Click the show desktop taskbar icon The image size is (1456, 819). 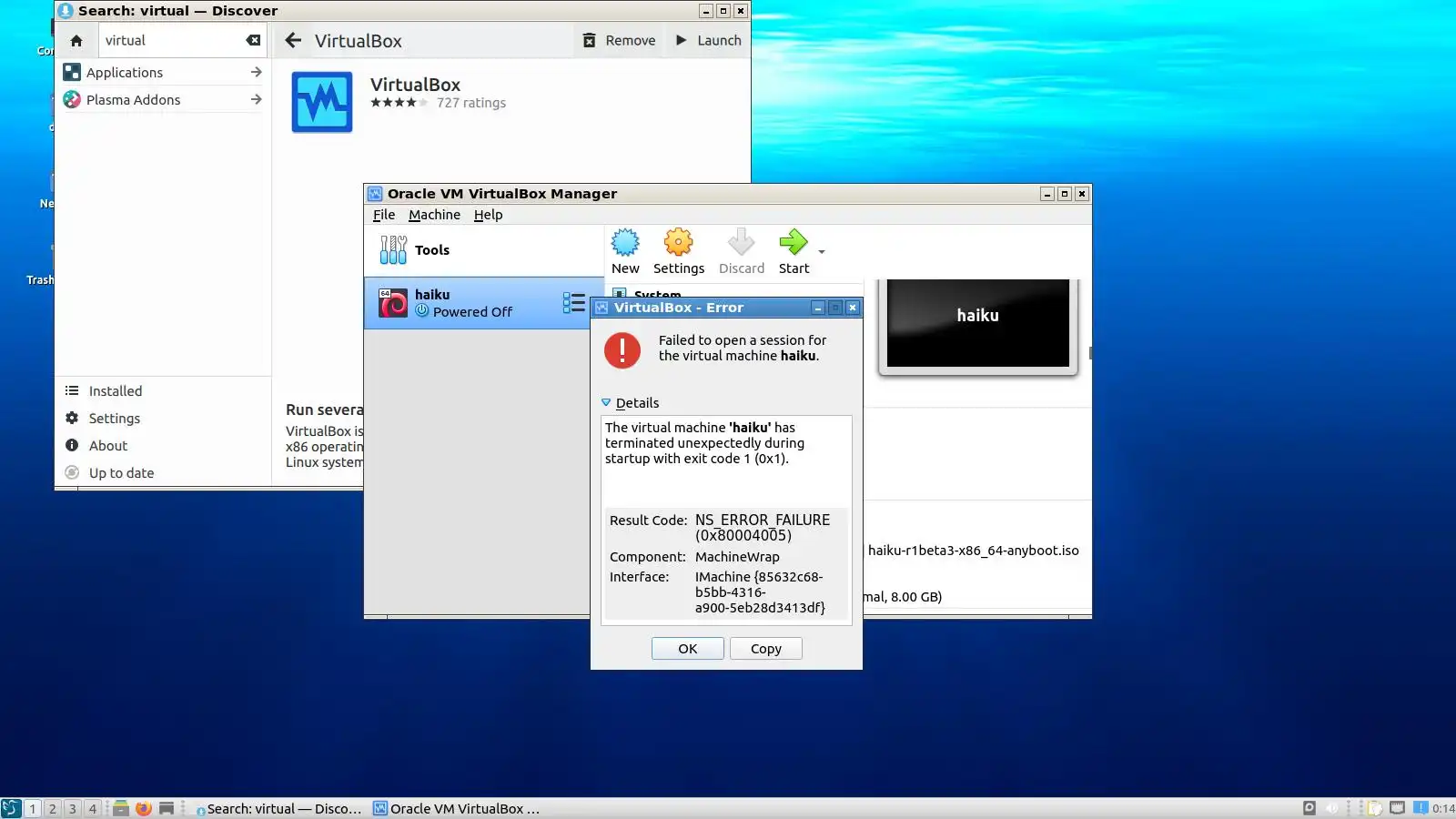[x=167, y=808]
